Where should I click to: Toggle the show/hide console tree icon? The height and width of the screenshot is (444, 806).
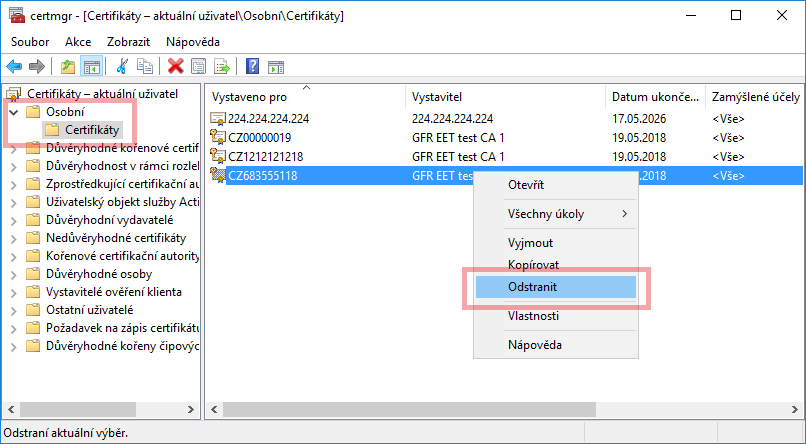click(x=91, y=67)
